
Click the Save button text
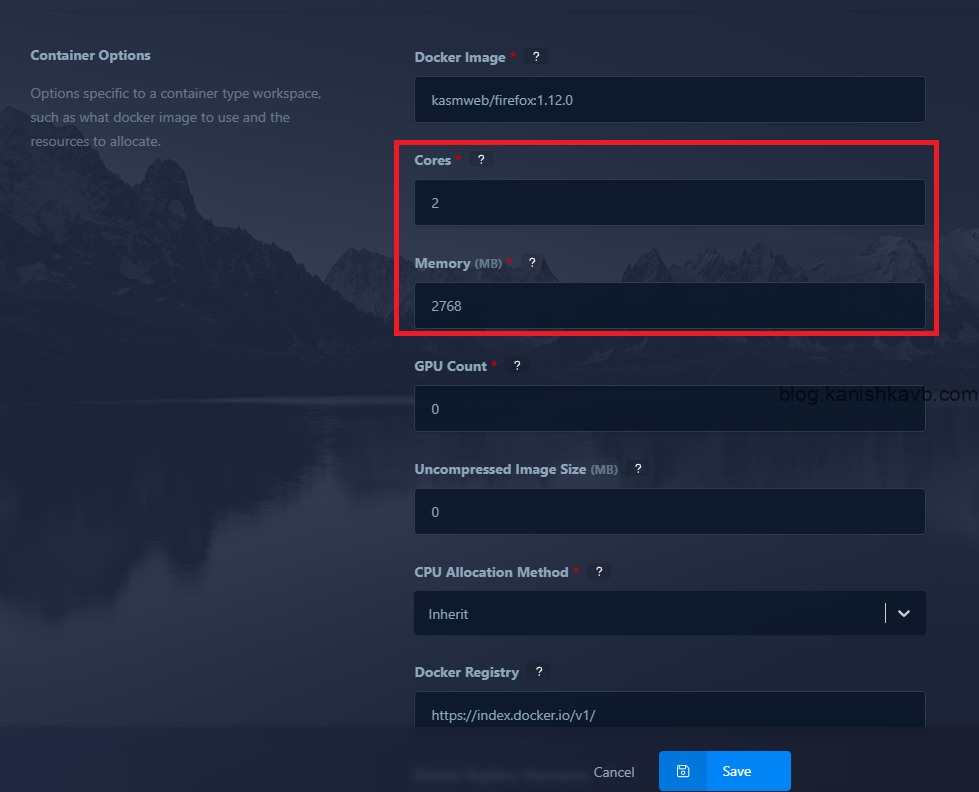point(737,771)
